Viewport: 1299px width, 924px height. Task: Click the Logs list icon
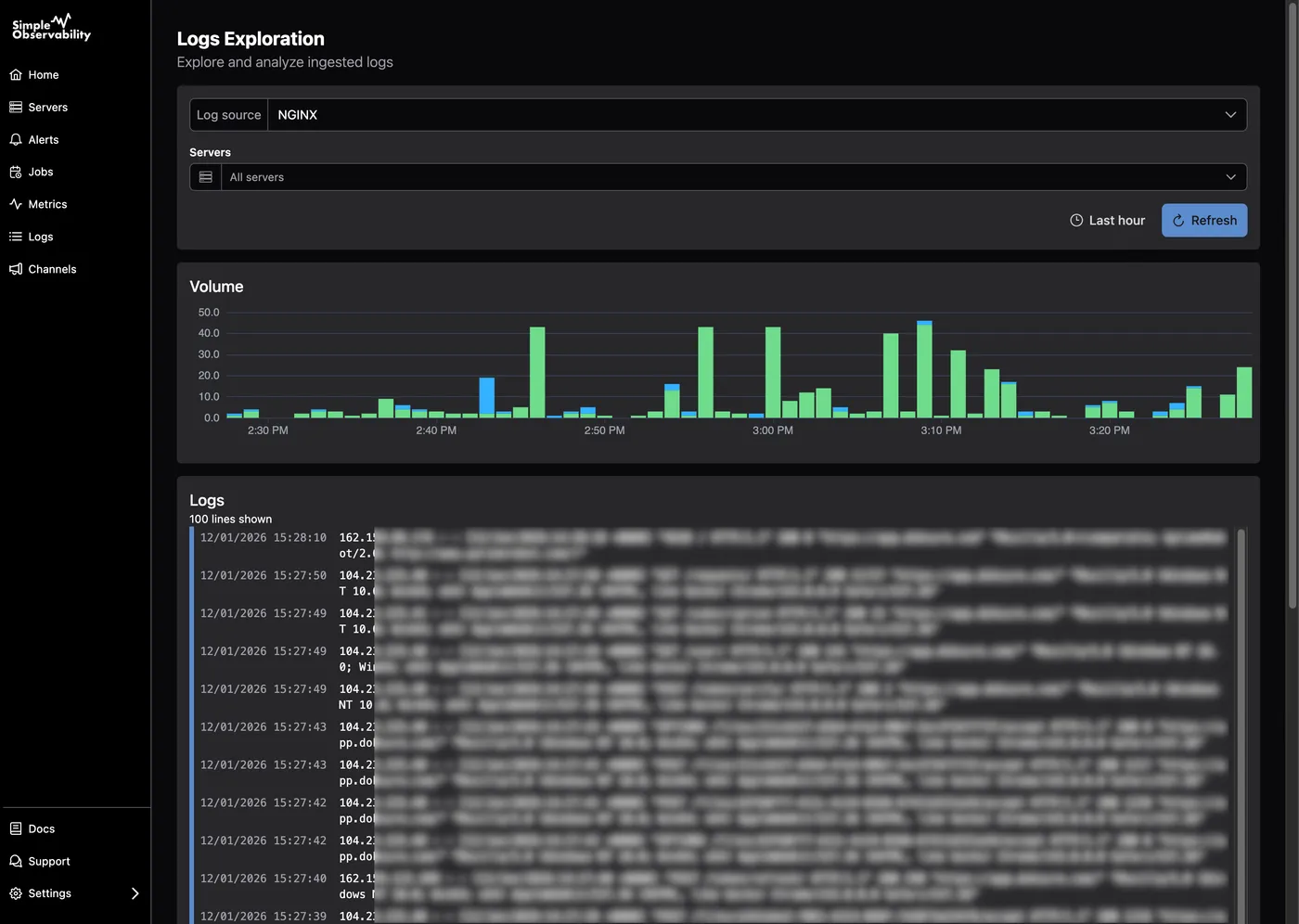(x=15, y=237)
